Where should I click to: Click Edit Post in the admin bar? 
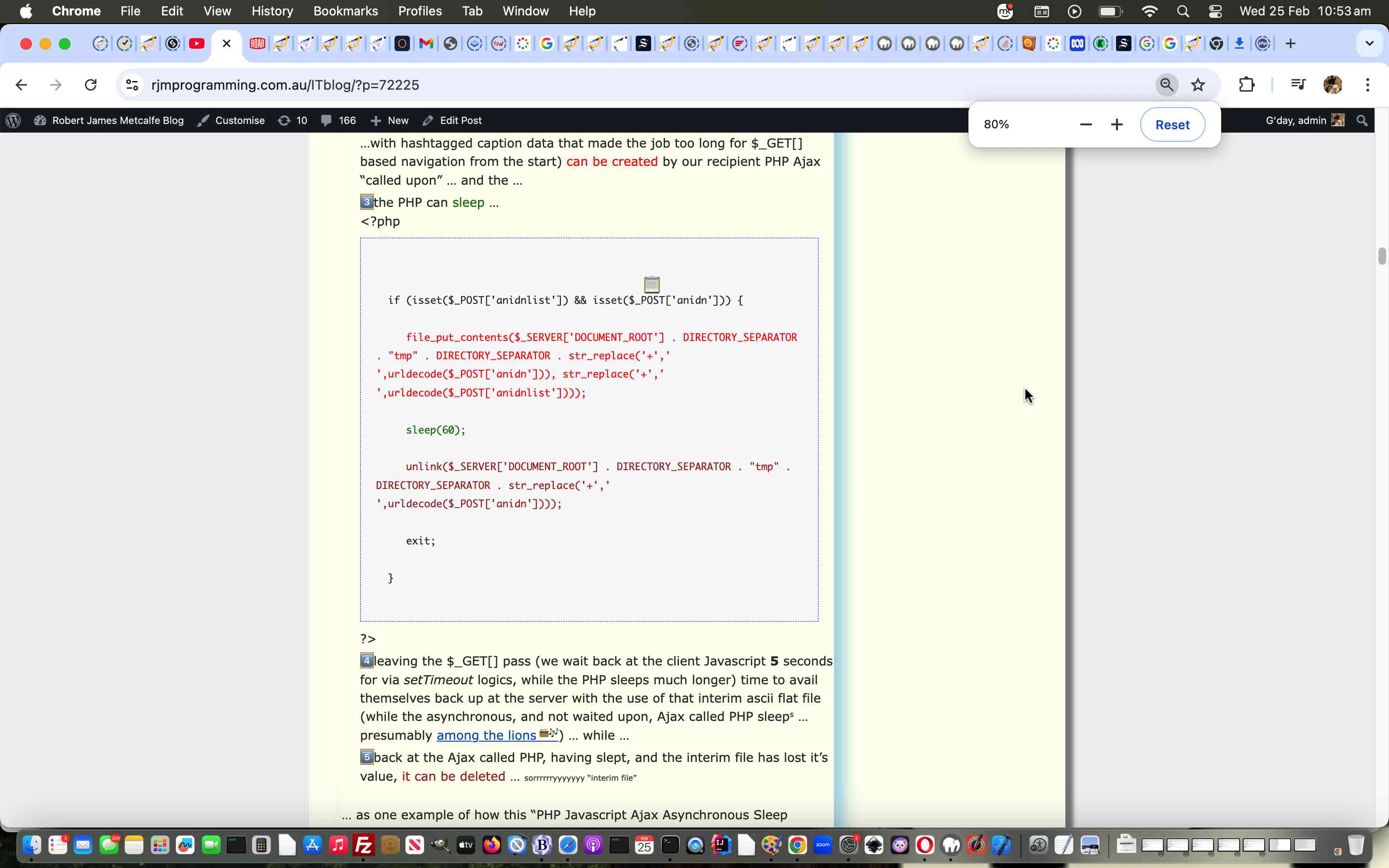[460, 120]
